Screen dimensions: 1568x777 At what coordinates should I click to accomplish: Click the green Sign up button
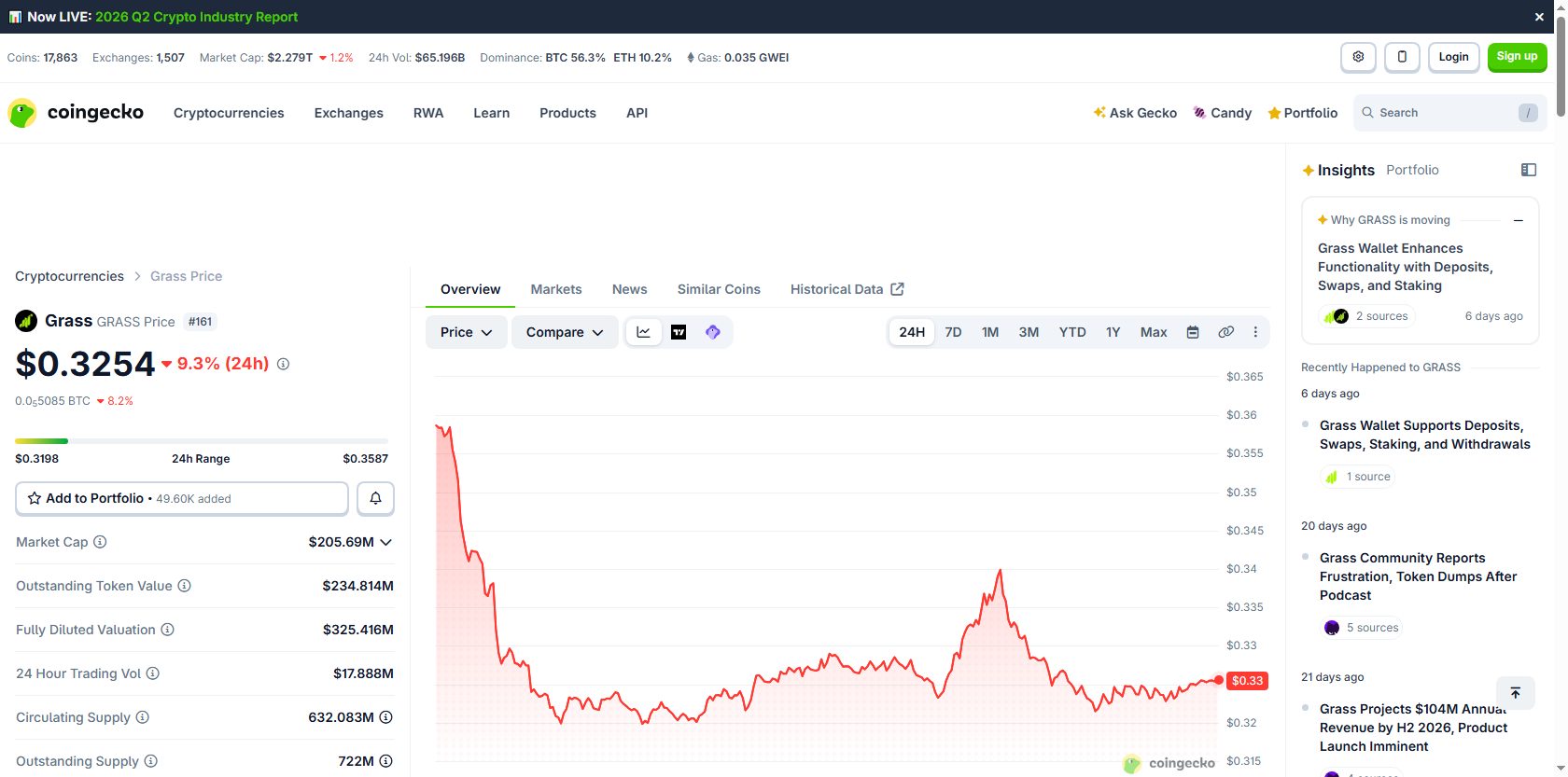click(1517, 57)
